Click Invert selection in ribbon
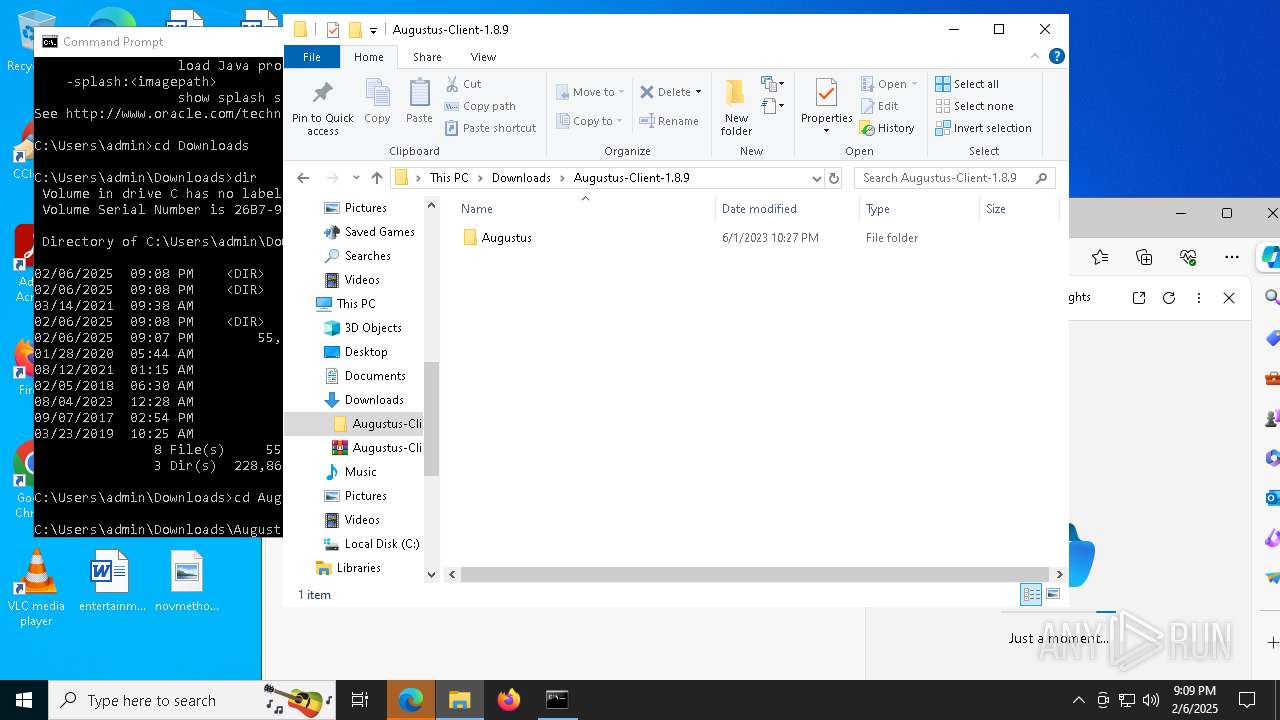Image resolution: width=1280 pixels, height=720 pixels. click(x=983, y=128)
